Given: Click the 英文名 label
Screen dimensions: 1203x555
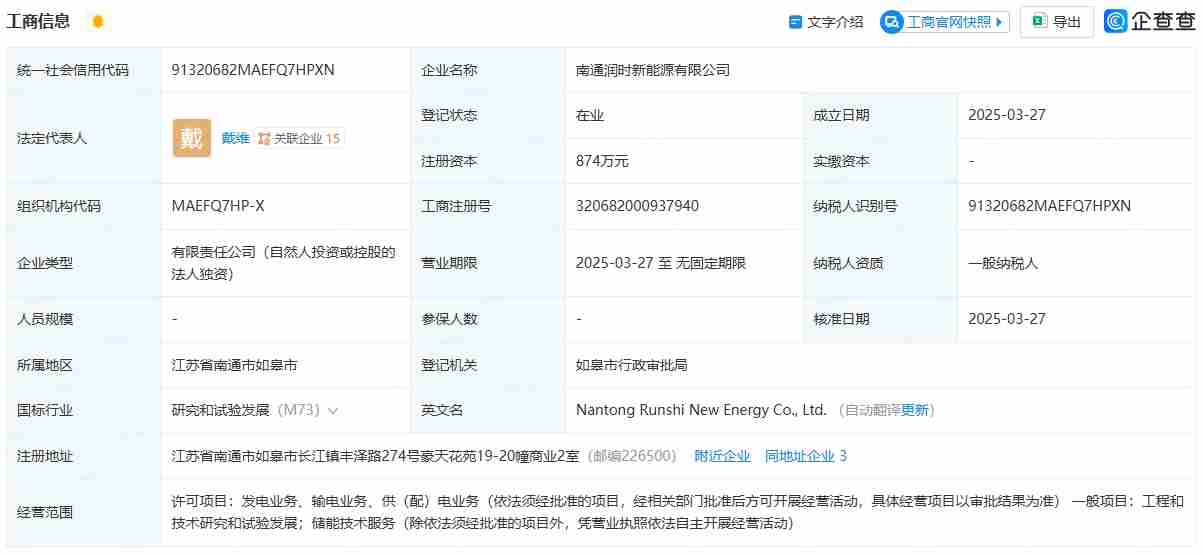Looking at the screenshot, I should click(x=442, y=410).
